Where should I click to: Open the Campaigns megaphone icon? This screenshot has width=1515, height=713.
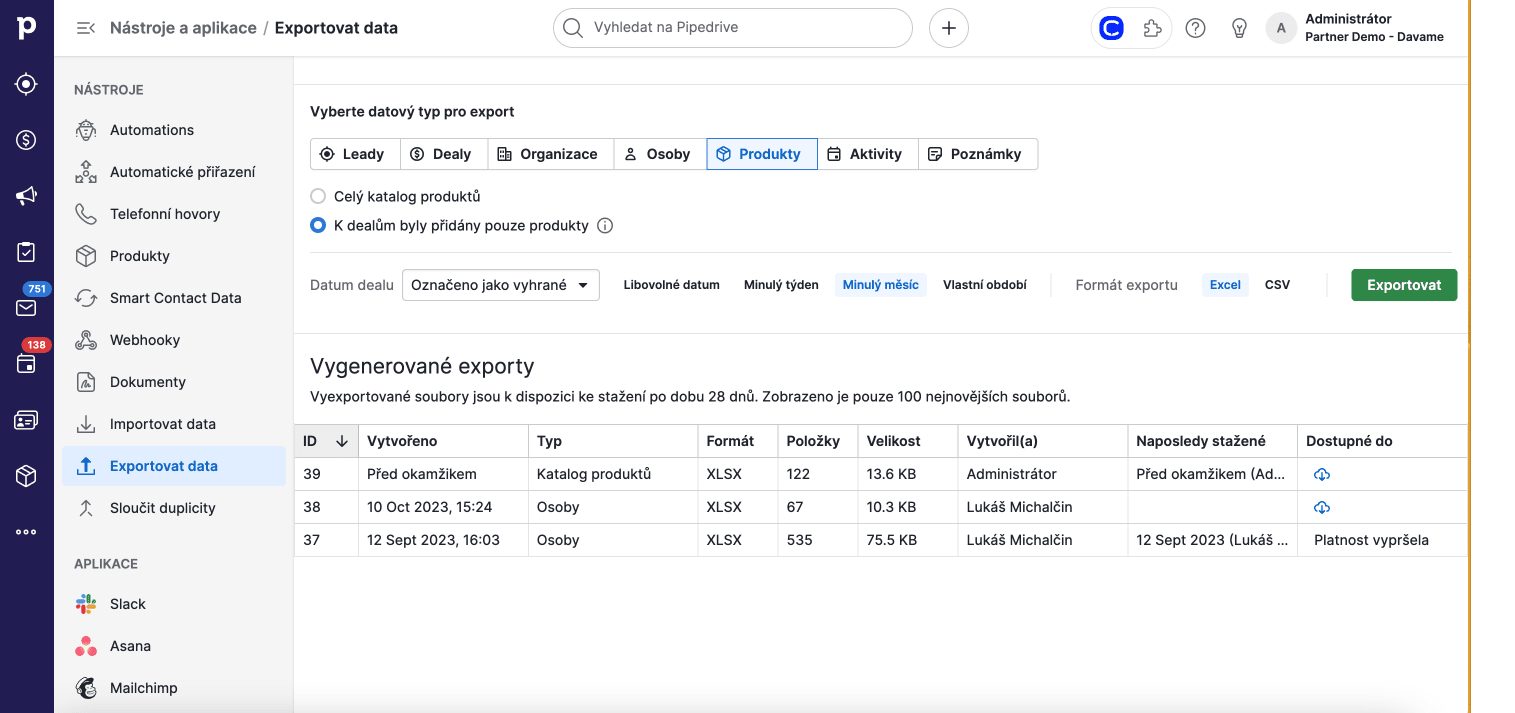[x=27, y=196]
